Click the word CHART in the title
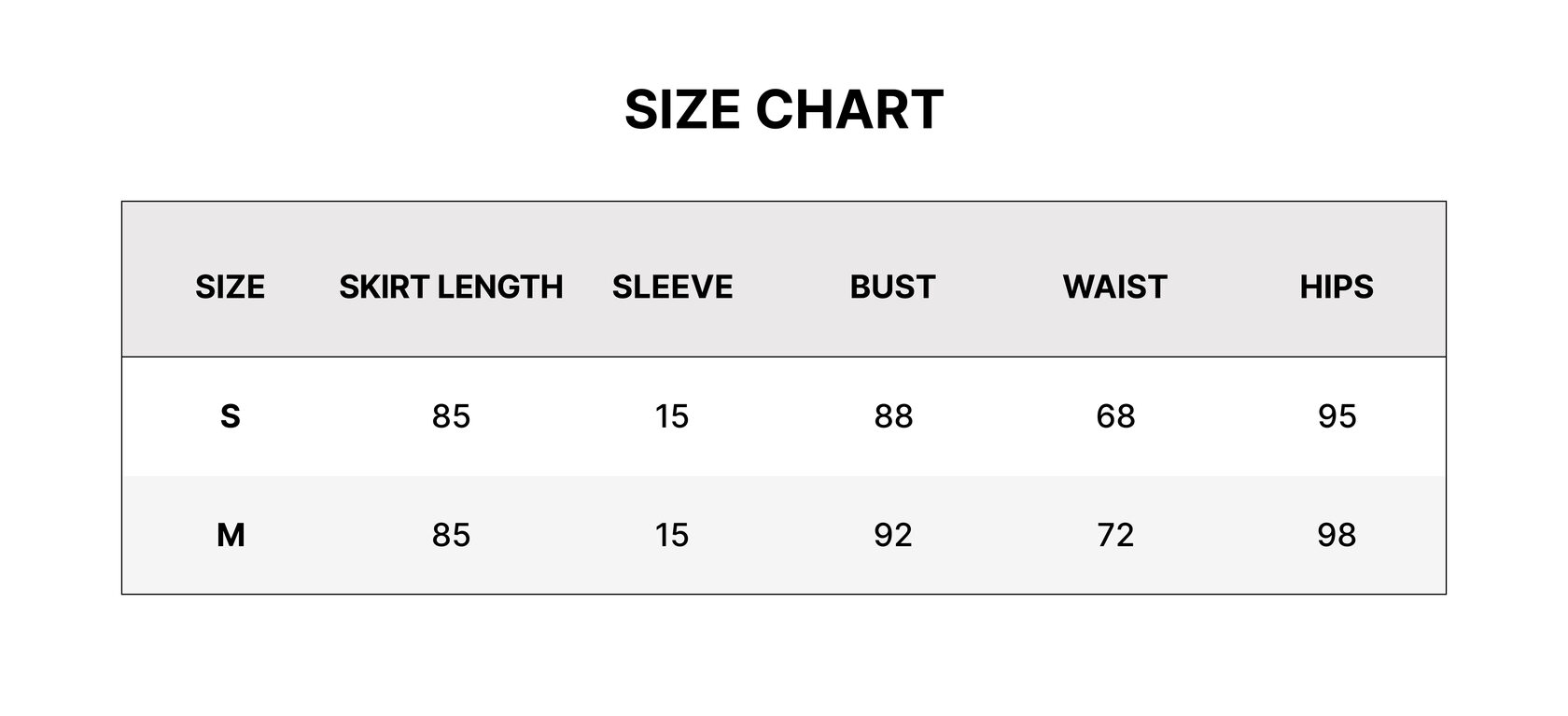Viewport: 1568px width, 716px height. tap(849, 109)
